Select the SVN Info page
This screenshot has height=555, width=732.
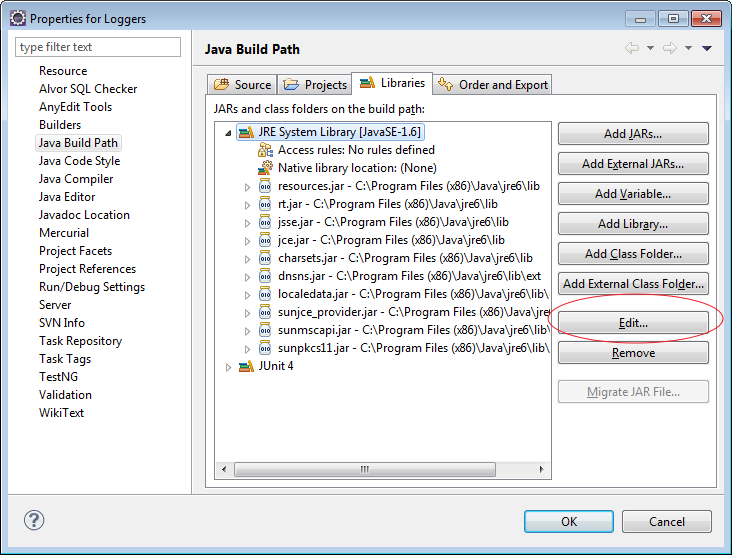62,323
